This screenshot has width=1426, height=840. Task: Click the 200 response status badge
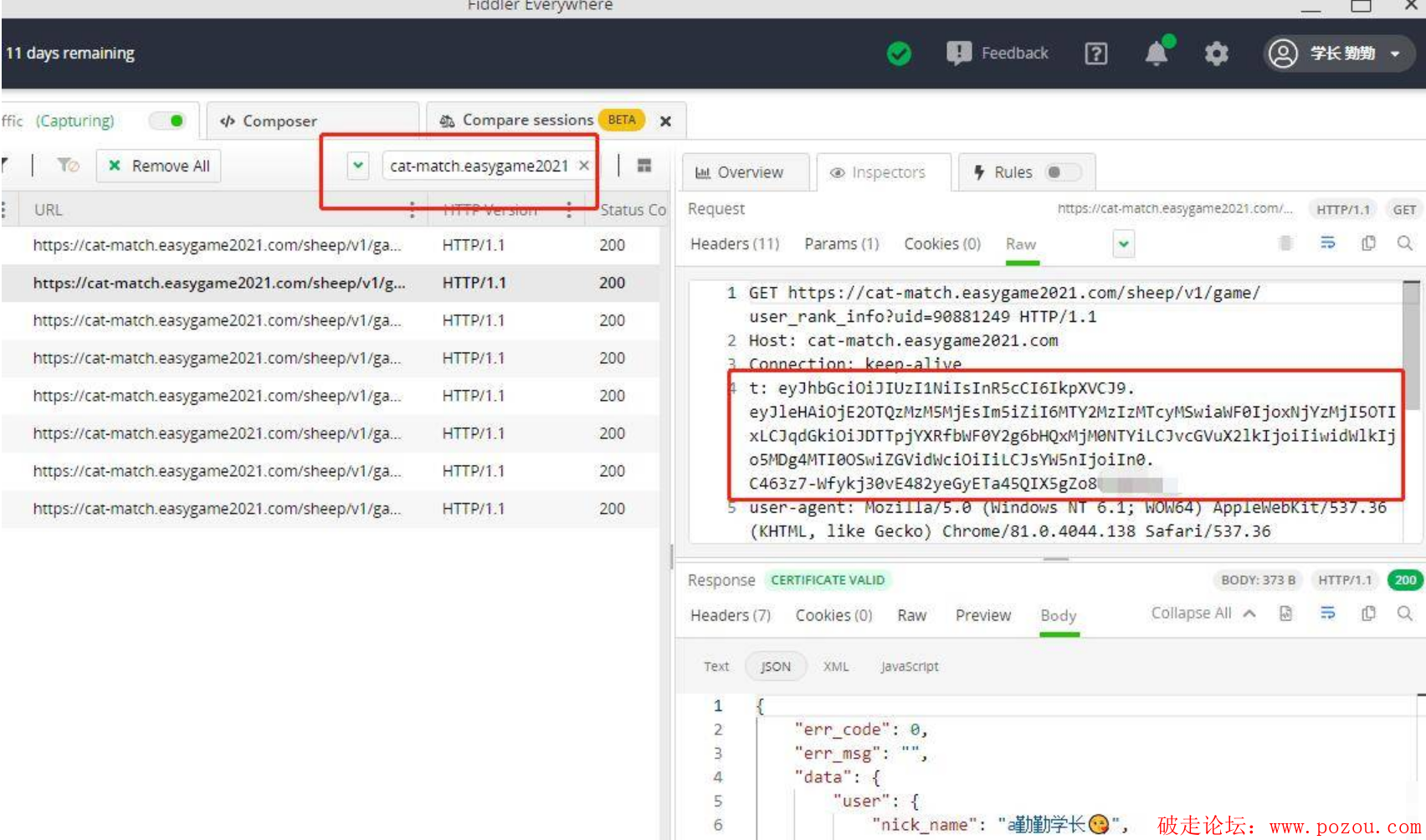pyautogui.click(x=1406, y=580)
